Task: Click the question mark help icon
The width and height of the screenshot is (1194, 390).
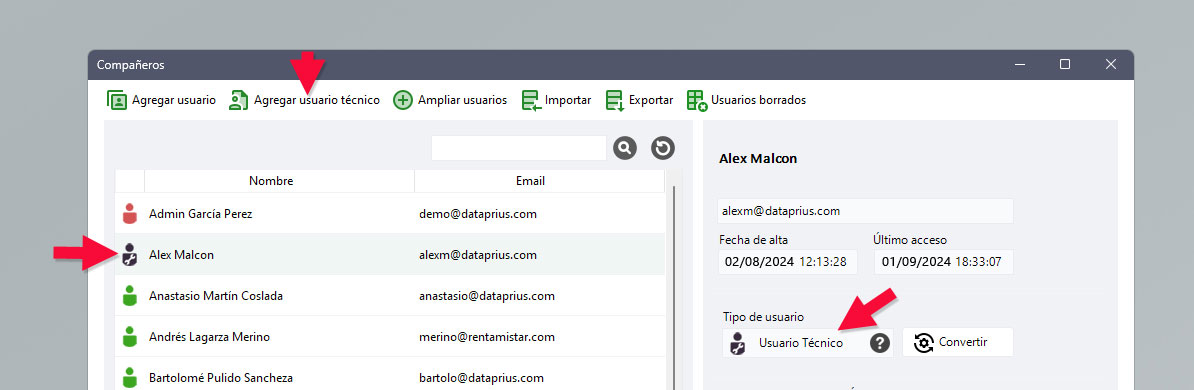Action: point(880,343)
